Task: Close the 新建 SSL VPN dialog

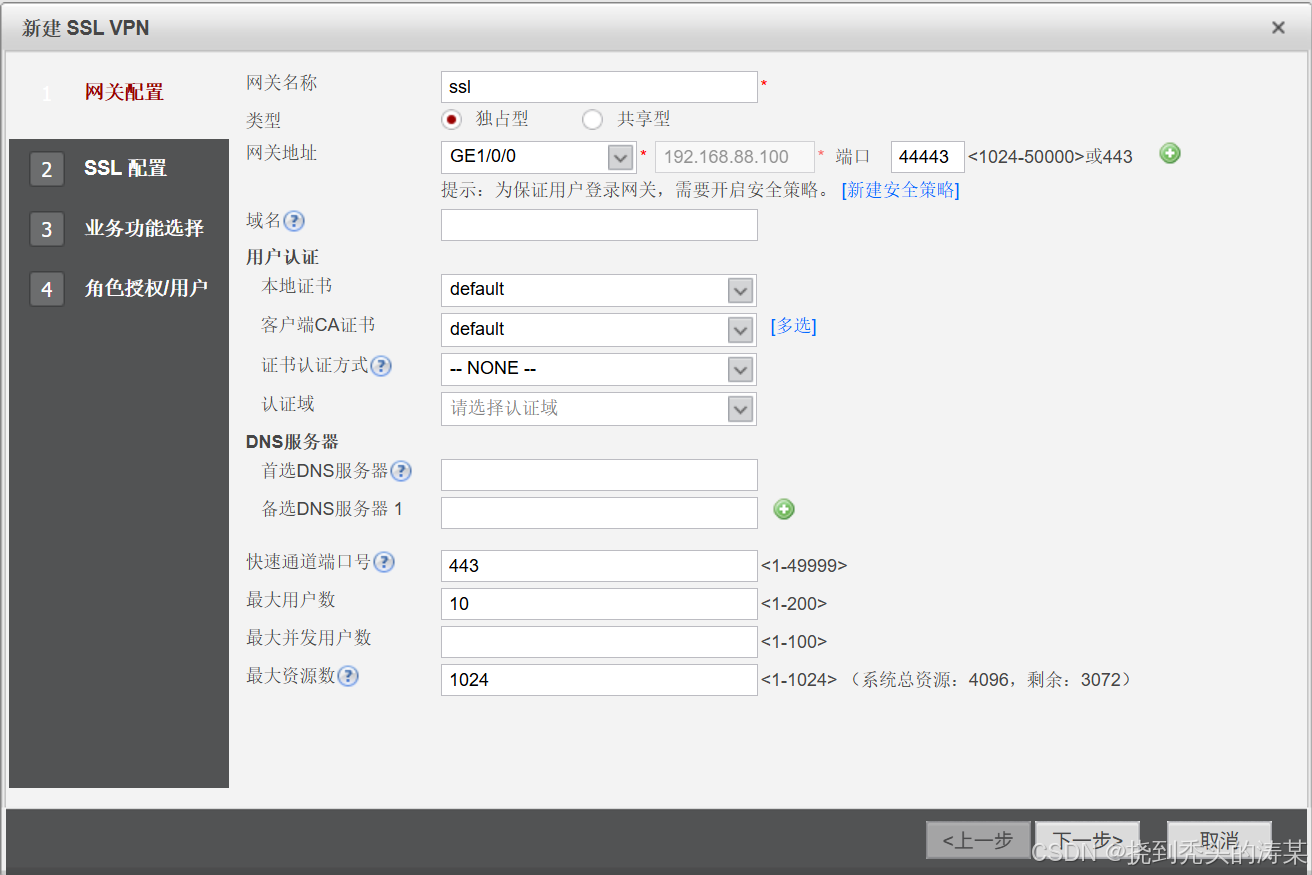Action: click(1278, 28)
